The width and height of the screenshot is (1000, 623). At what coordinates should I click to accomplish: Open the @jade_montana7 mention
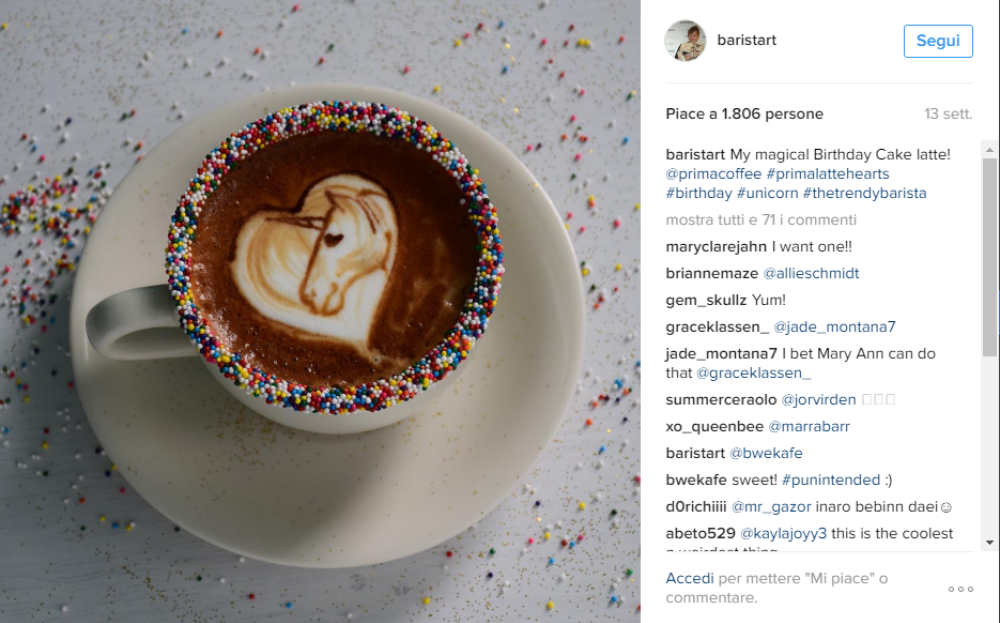(834, 327)
